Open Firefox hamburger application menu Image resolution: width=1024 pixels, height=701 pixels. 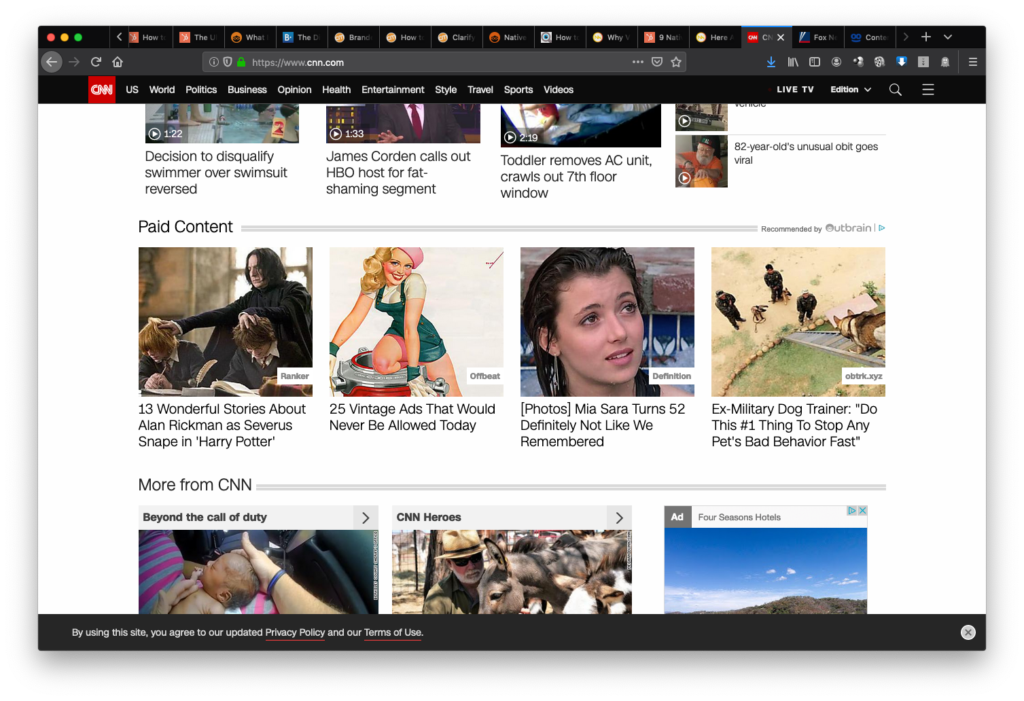(972, 62)
